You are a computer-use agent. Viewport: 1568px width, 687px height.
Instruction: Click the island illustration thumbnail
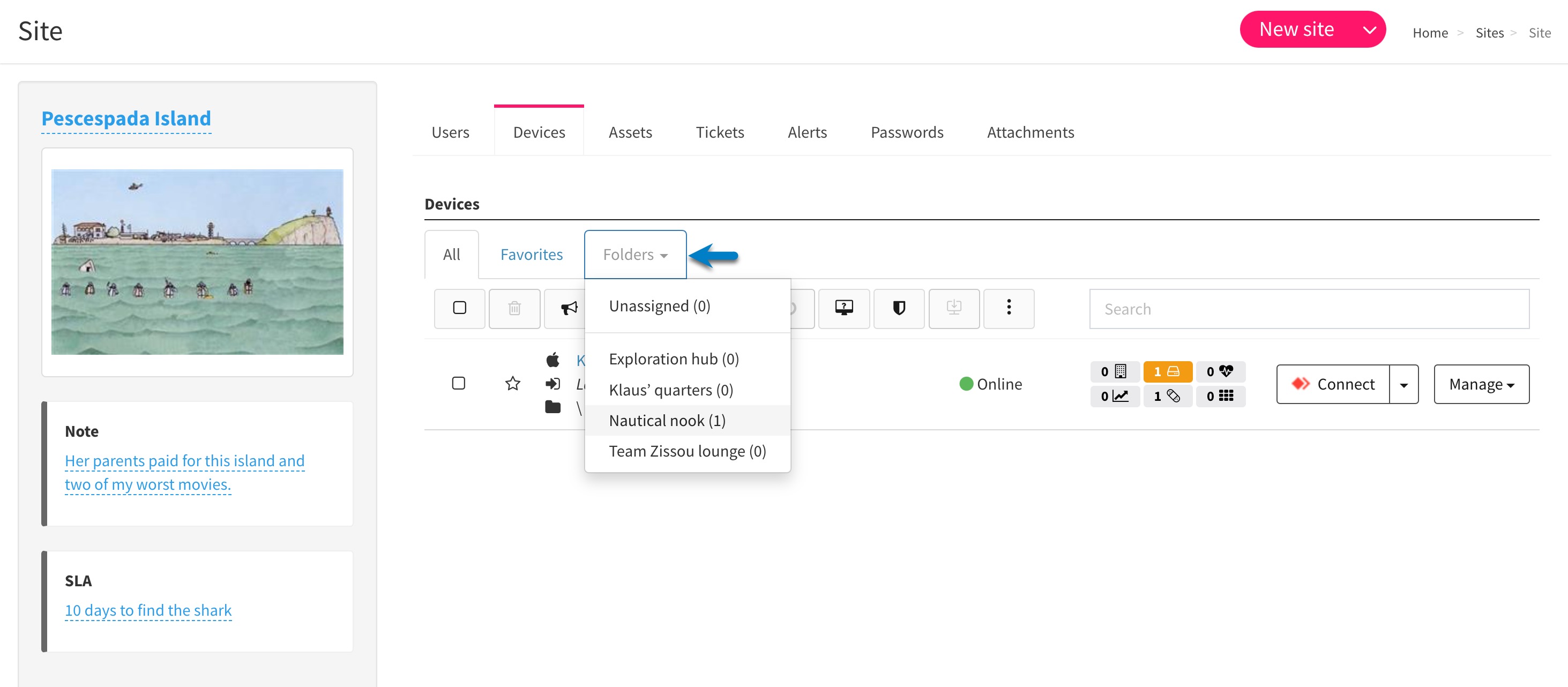(x=197, y=262)
